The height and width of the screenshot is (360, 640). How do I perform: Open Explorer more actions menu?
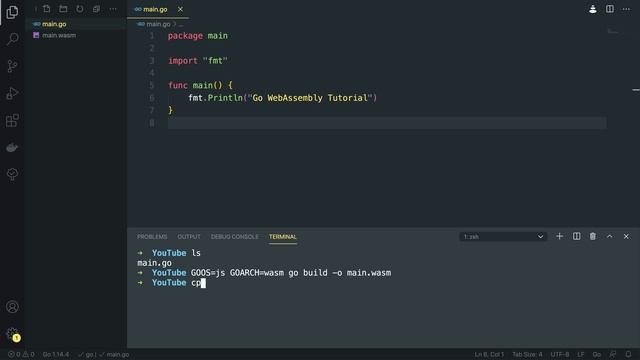113,9
